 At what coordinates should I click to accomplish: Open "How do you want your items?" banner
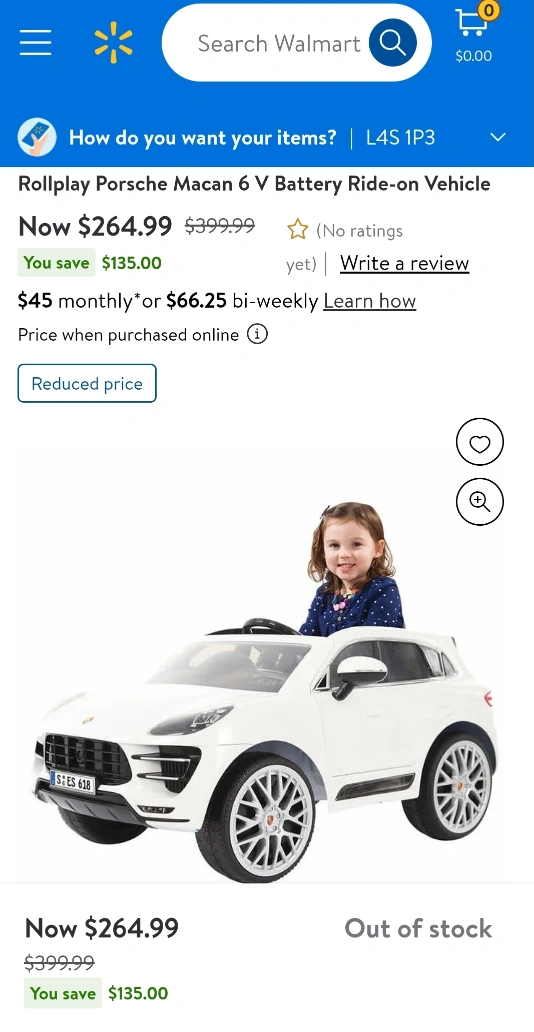[202, 138]
